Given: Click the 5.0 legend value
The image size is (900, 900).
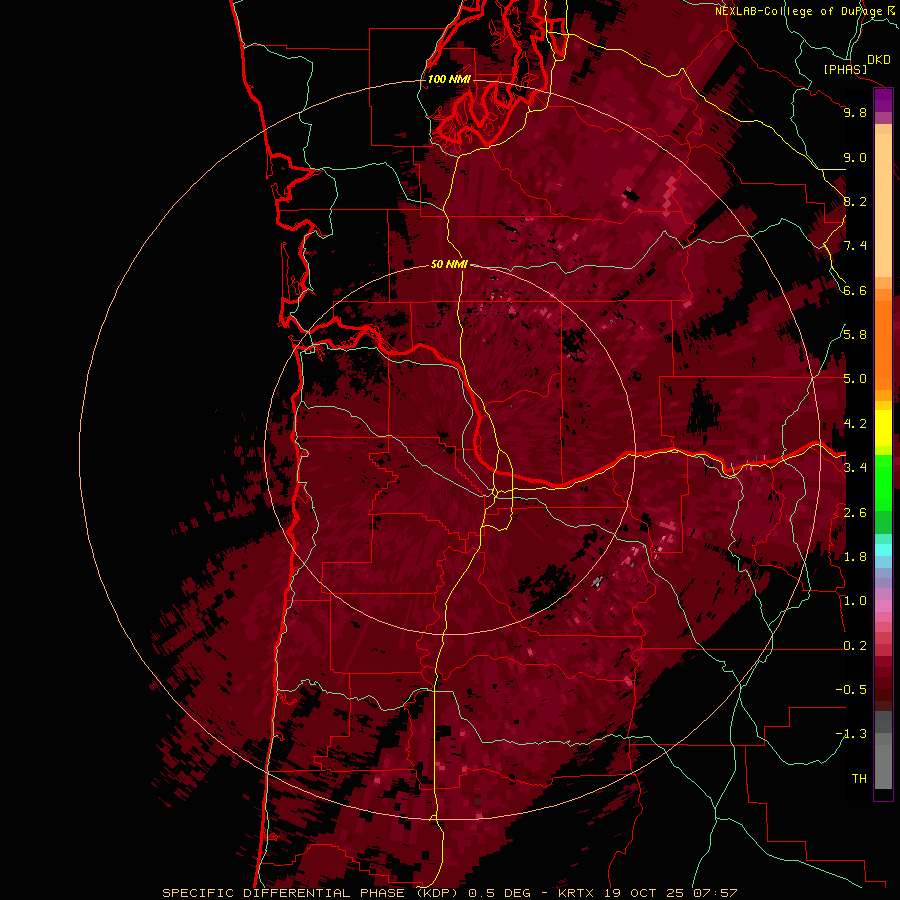Looking at the screenshot, I should click(x=855, y=379).
